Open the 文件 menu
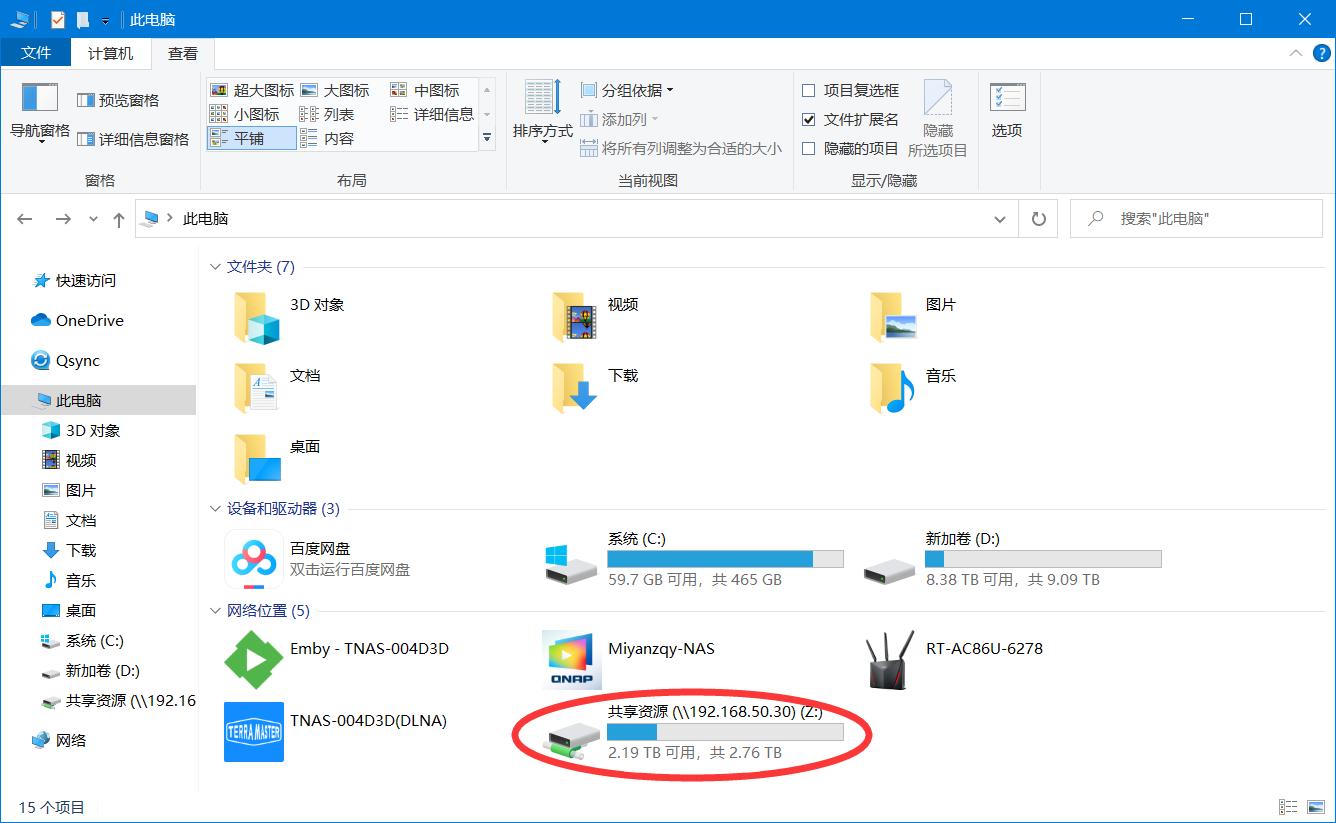The width and height of the screenshot is (1336, 823). [x=36, y=54]
